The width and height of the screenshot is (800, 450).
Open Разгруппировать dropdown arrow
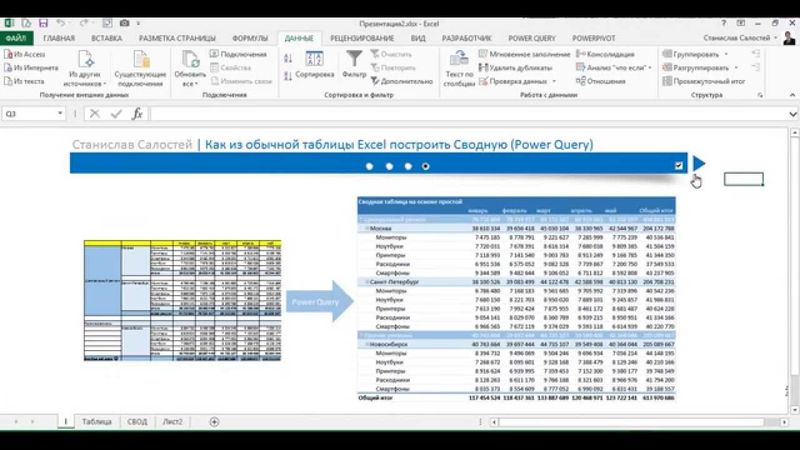(x=736, y=67)
